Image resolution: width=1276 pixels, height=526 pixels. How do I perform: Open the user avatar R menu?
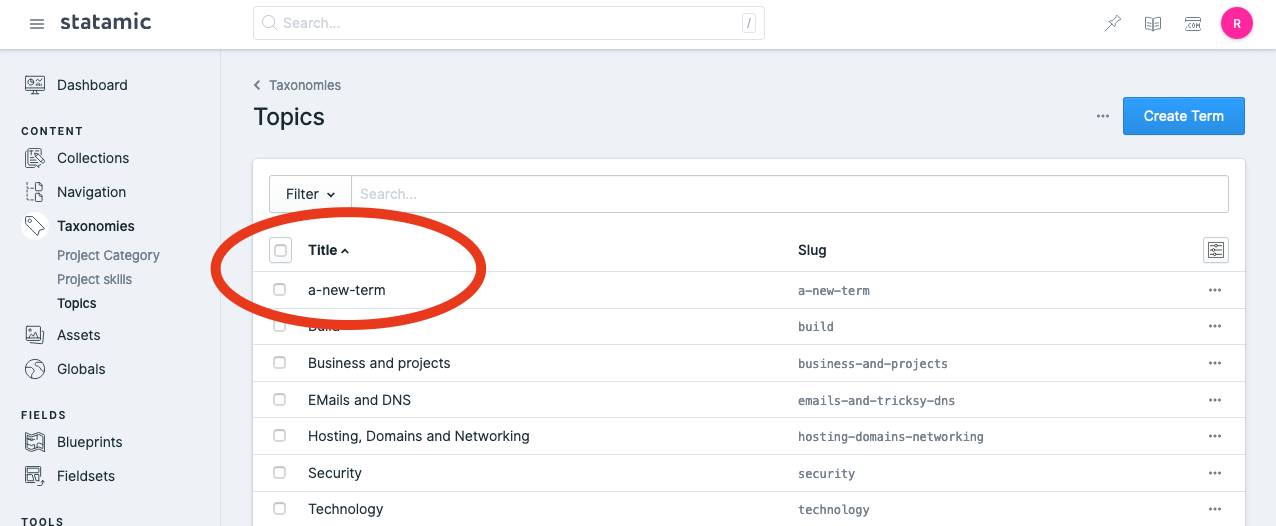[1237, 24]
